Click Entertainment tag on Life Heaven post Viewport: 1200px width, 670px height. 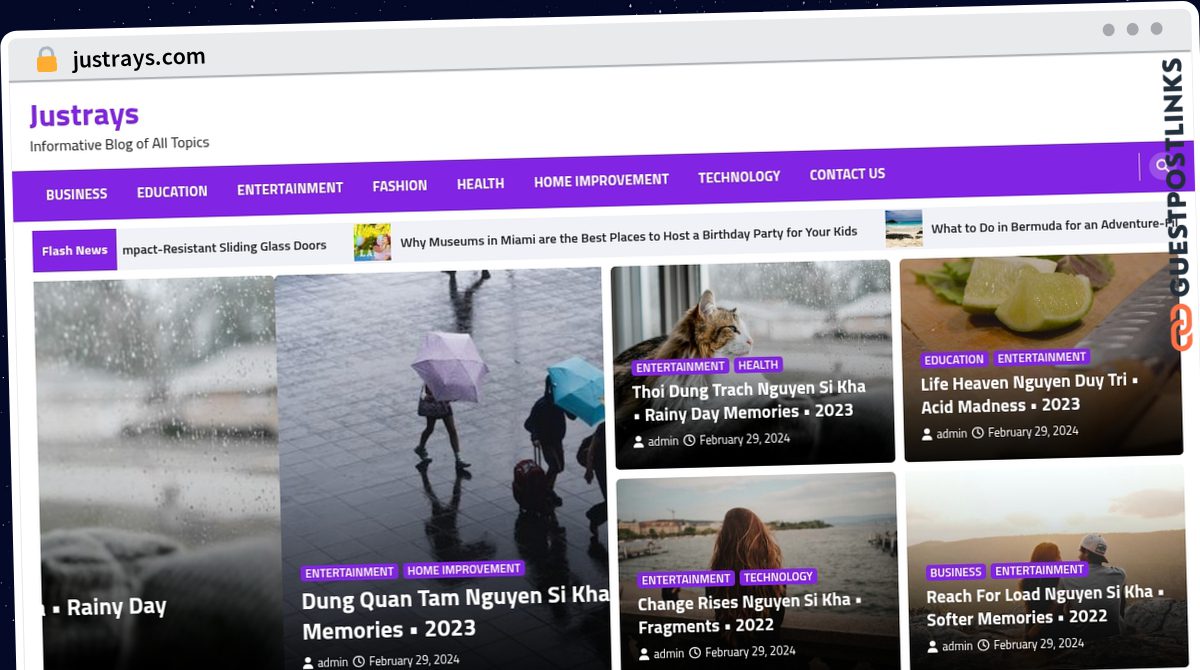coord(1041,357)
